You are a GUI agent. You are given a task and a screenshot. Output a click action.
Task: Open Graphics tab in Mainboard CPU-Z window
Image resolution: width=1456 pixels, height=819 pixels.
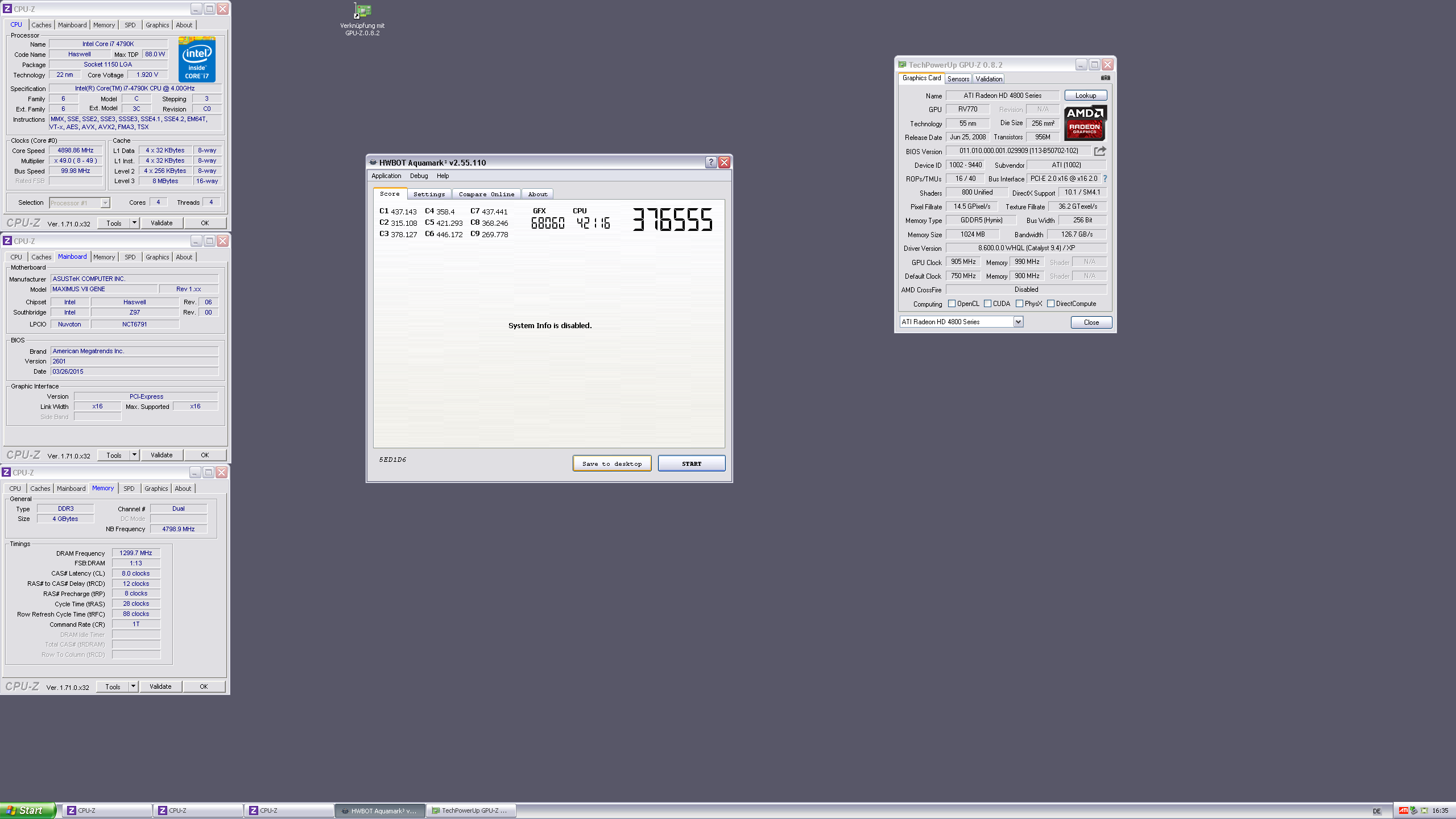click(158, 257)
